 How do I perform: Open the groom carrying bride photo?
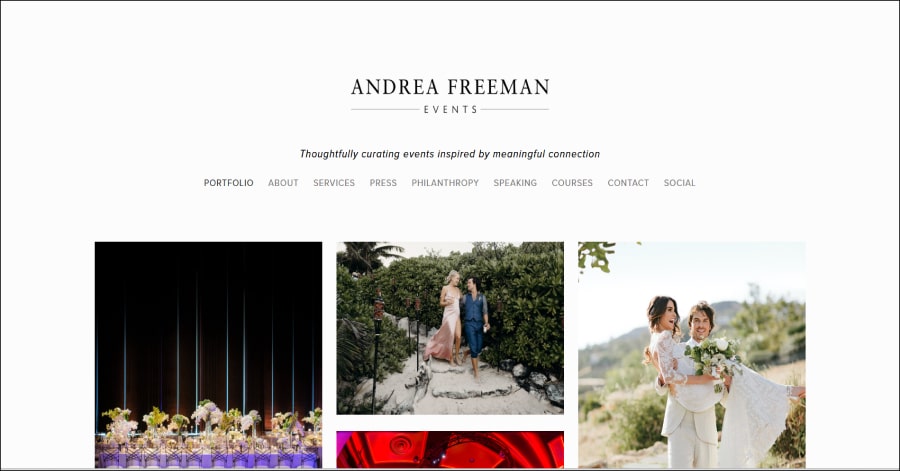click(x=692, y=355)
